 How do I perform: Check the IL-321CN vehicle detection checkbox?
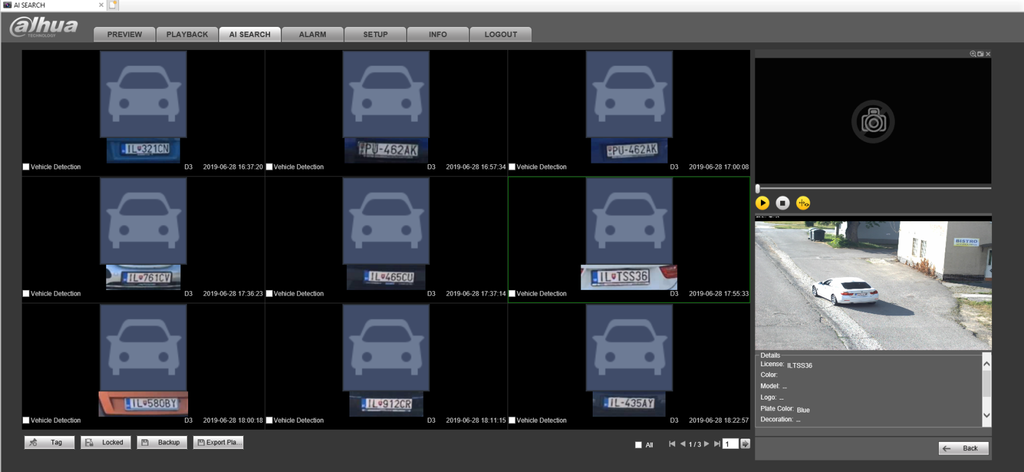(x=27, y=167)
